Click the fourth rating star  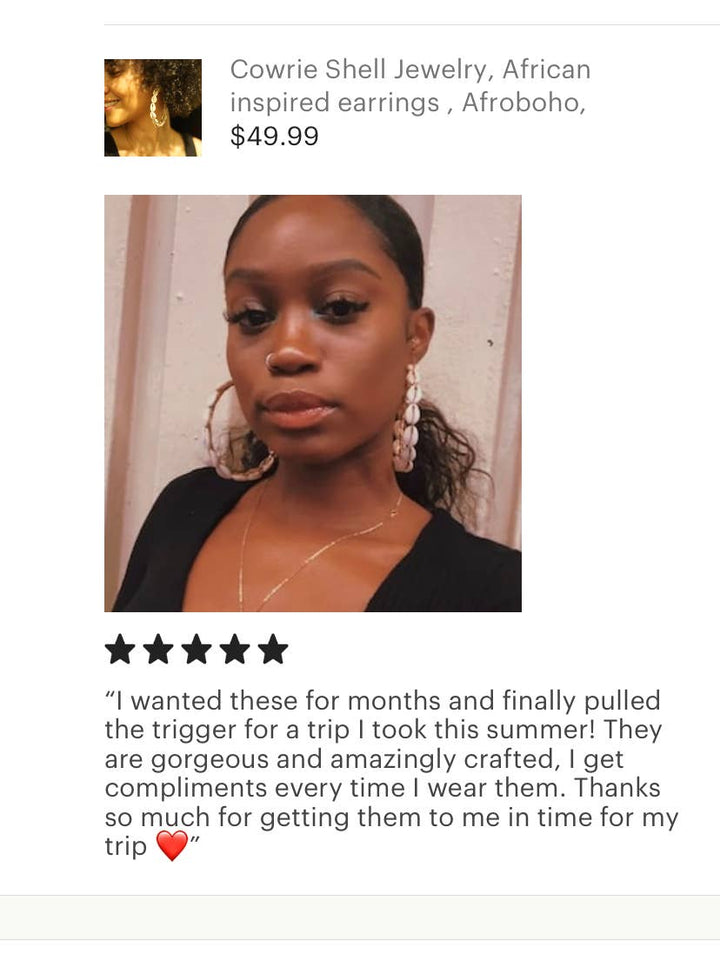pos(235,649)
